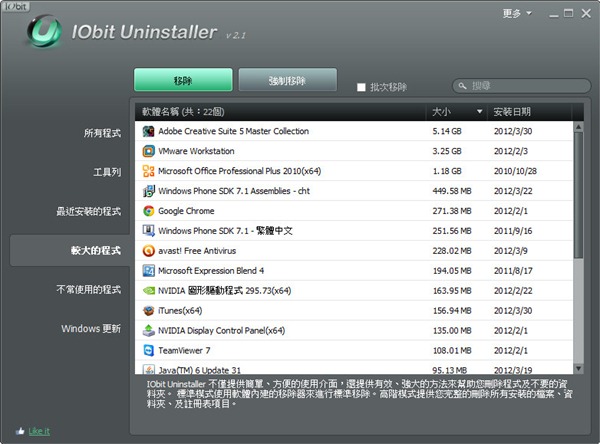Select the 不常使用的程式 category
The width and height of the screenshot is (600, 444).
(x=88, y=289)
